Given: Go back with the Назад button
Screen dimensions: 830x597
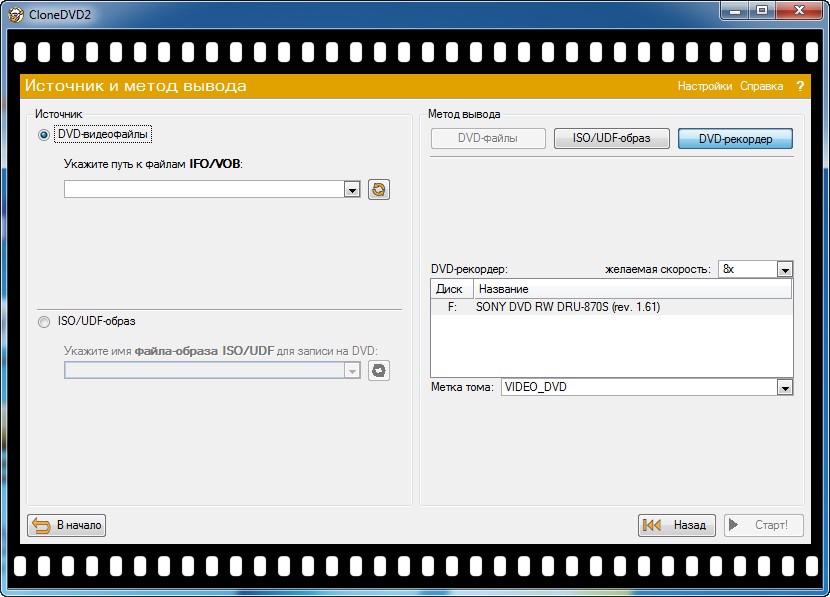Looking at the screenshot, I should pyautogui.click(x=676, y=525).
